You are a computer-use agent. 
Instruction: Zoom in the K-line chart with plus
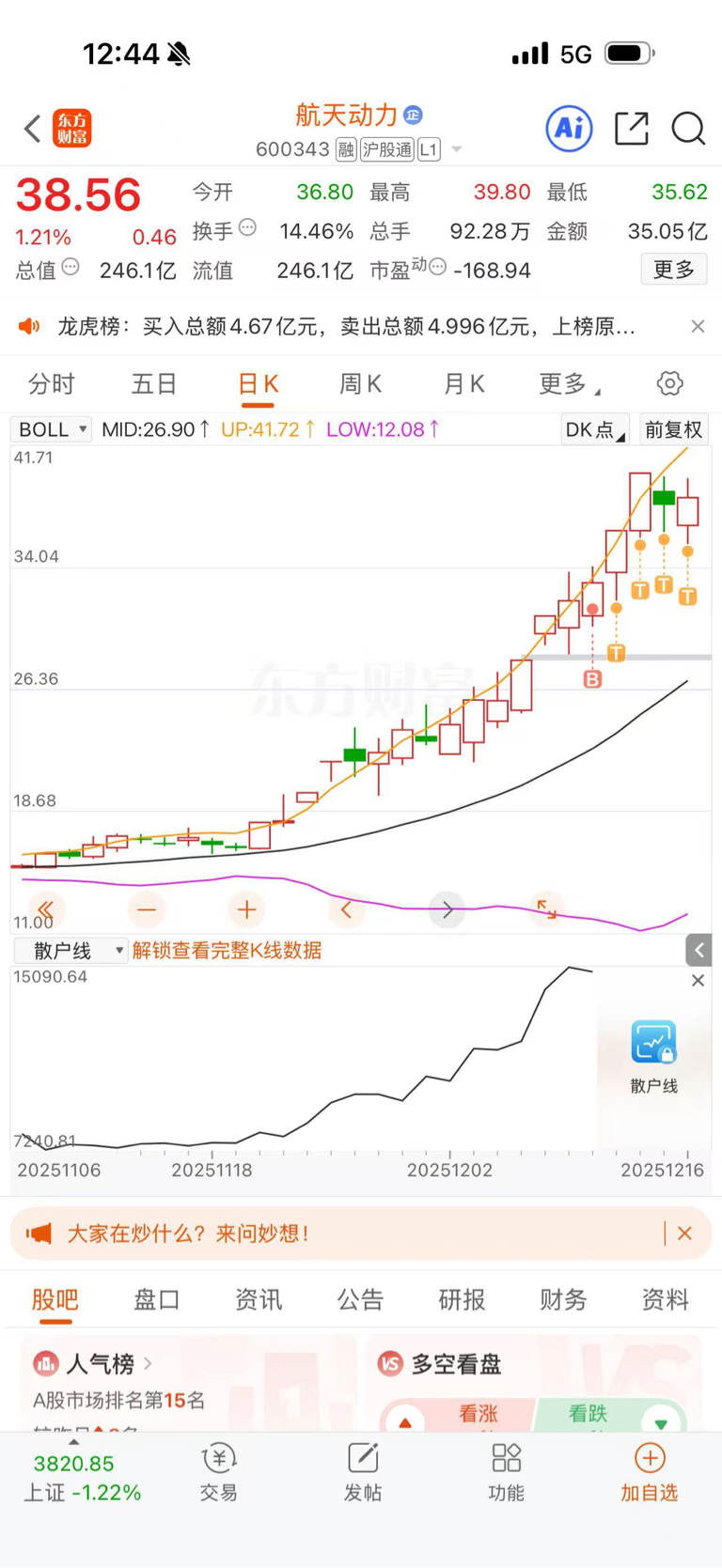click(x=246, y=909)
